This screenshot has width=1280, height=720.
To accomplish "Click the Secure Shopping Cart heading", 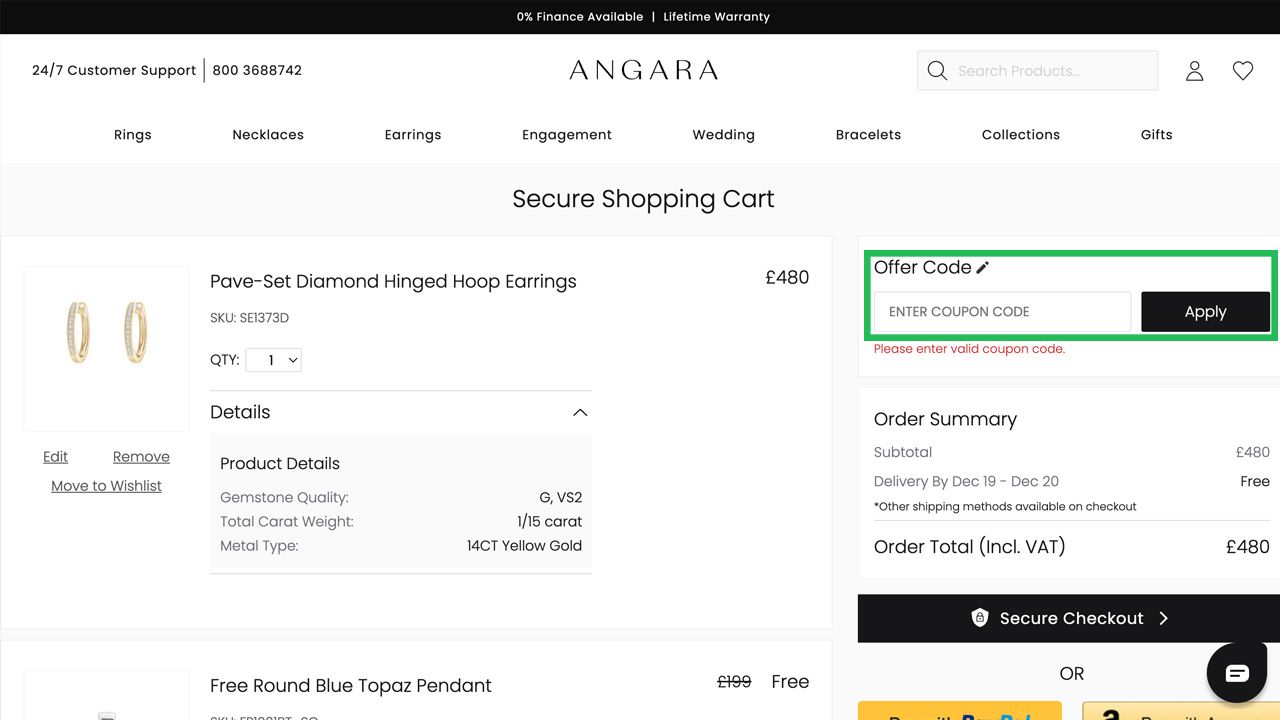I will 643,199.
